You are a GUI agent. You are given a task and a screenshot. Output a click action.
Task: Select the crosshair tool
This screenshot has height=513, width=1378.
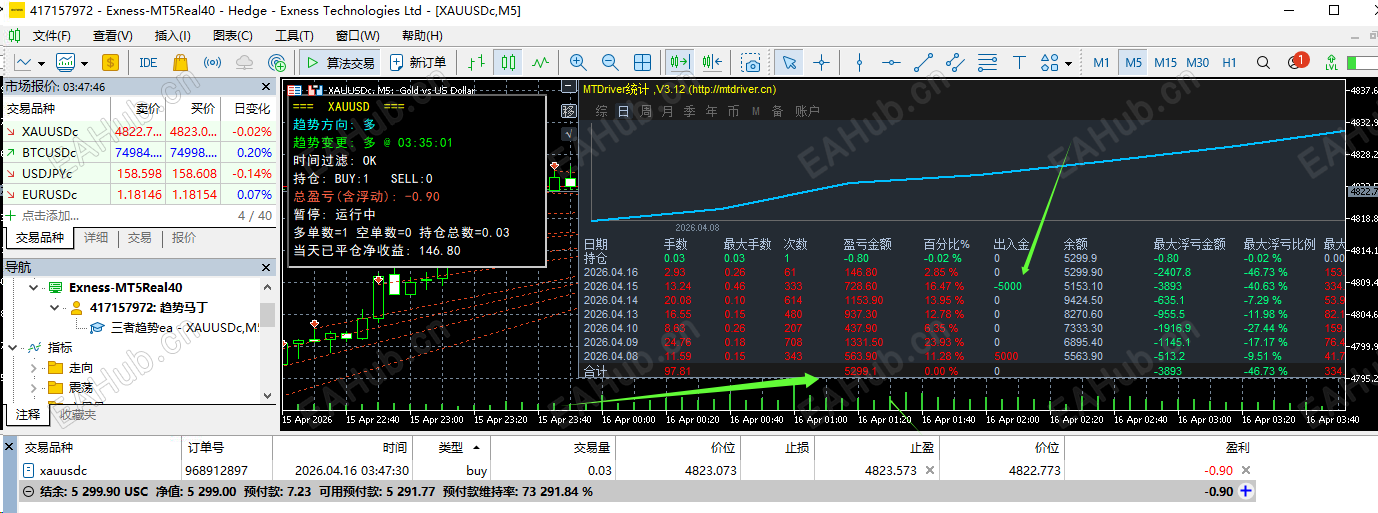tap(821, 62)
